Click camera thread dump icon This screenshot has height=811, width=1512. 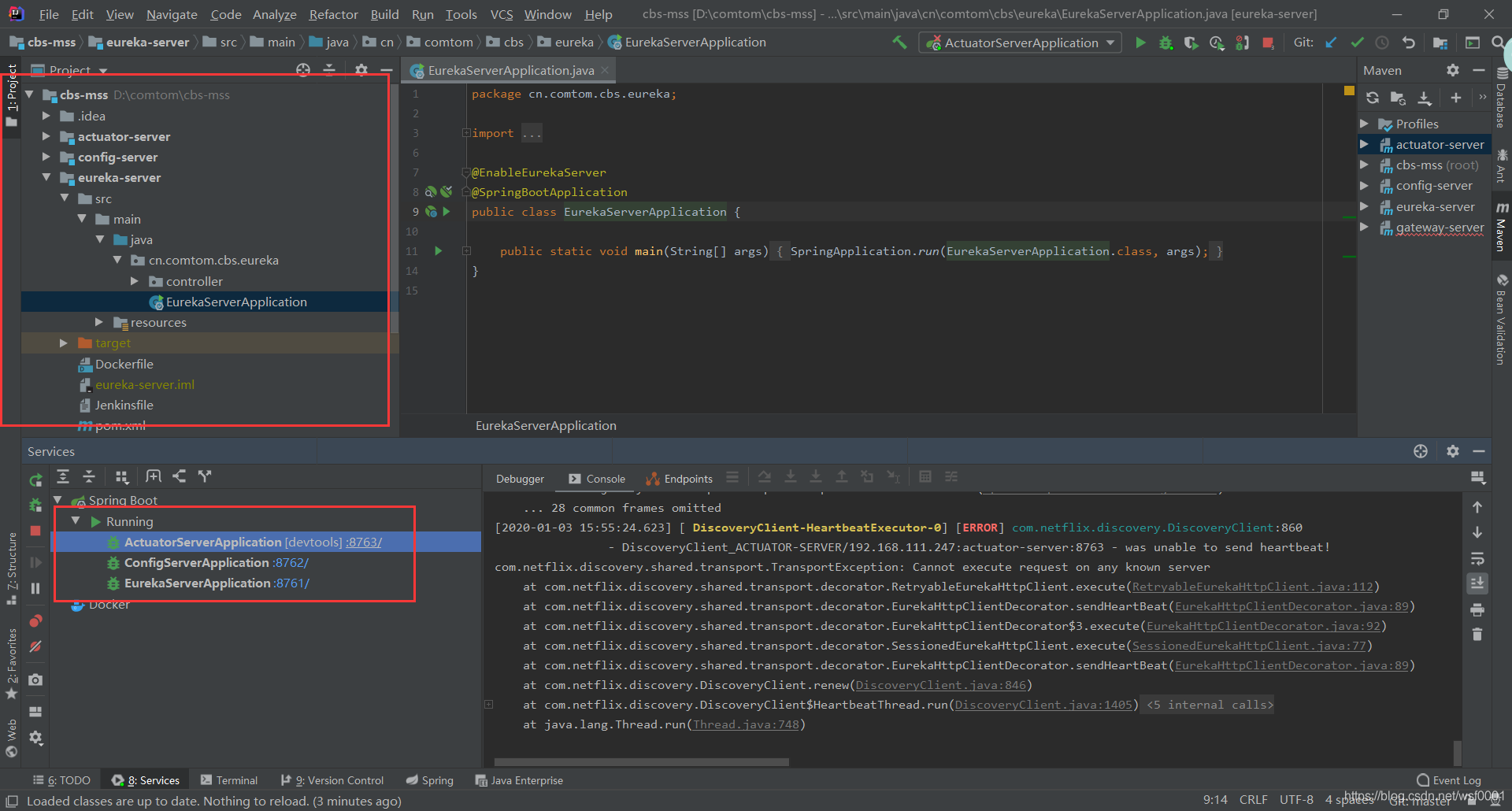[35, 680]
